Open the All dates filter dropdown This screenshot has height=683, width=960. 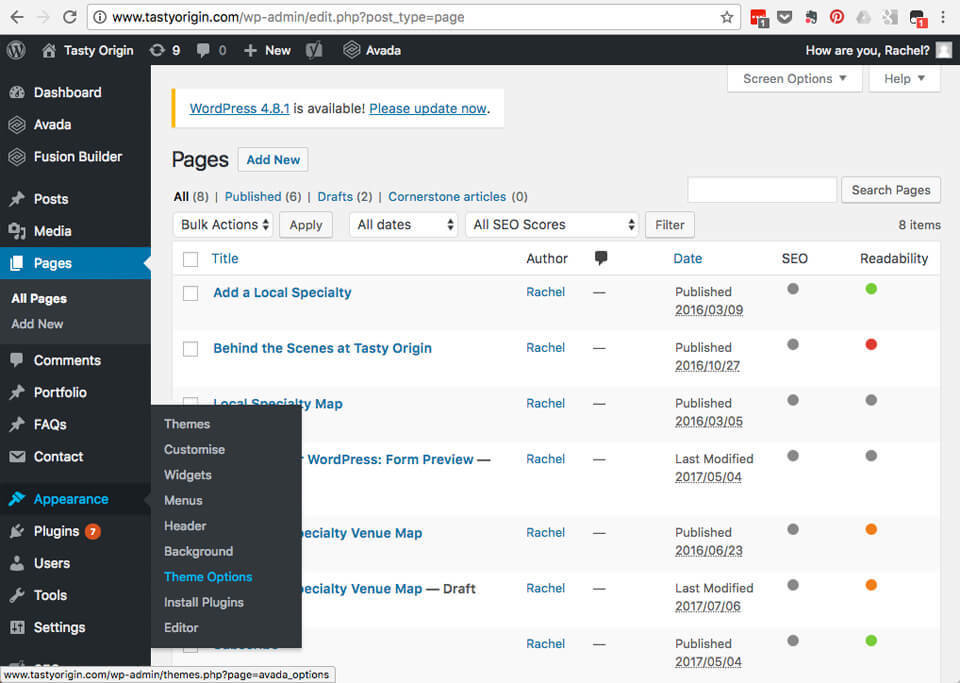pos(403,225)
